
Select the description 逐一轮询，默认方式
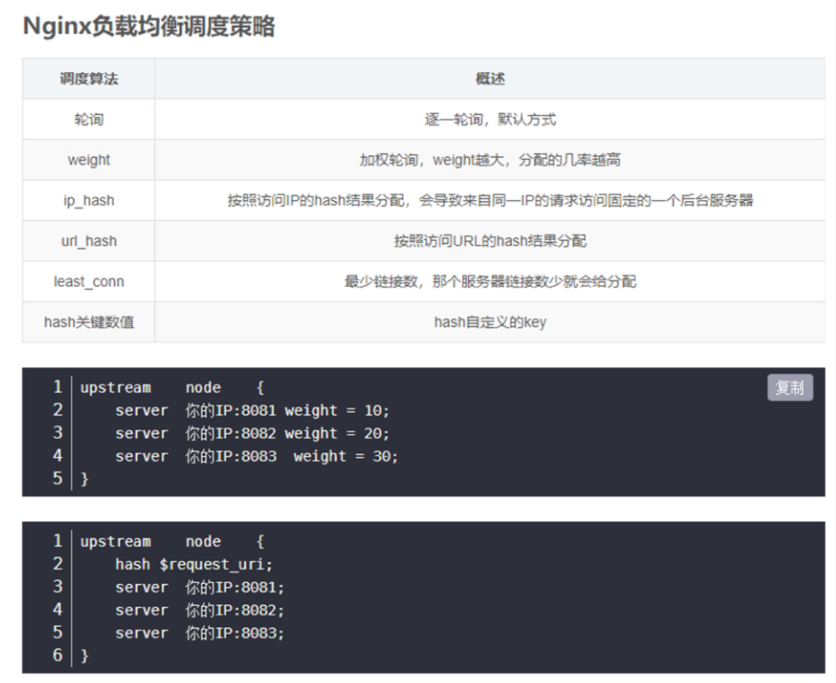pyautogui.click(x=490, y=119)
